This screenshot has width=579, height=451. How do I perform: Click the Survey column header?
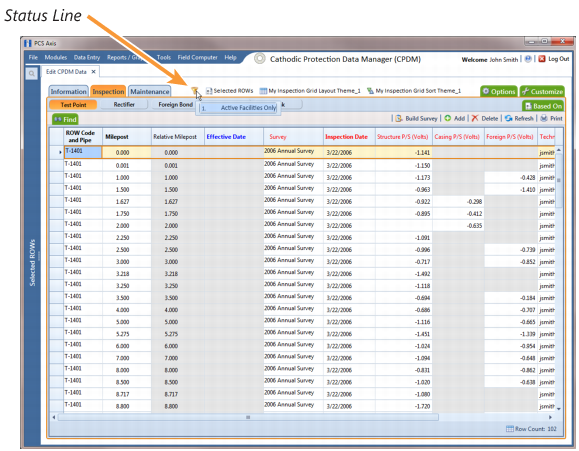[294, 137]
